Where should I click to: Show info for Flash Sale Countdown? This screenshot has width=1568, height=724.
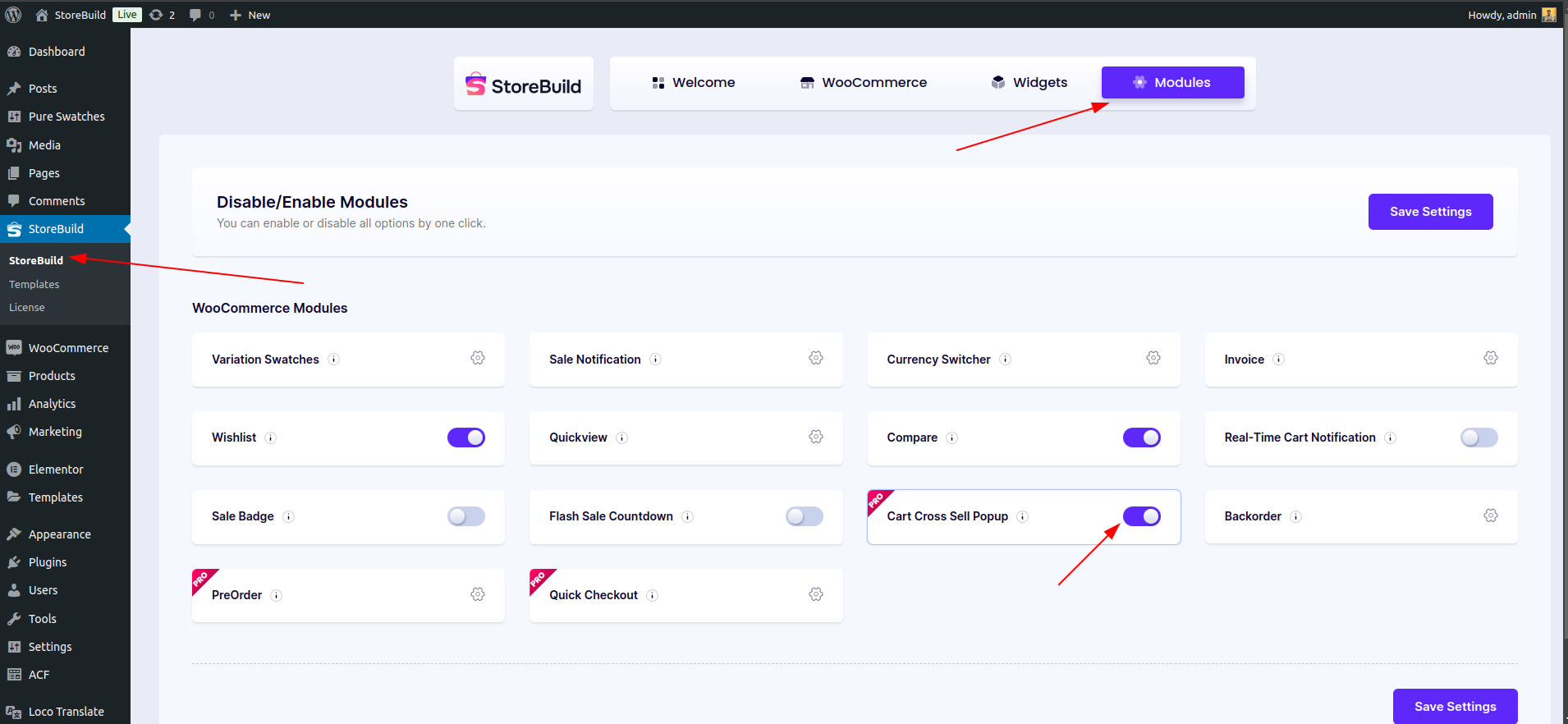click(688, 517)
